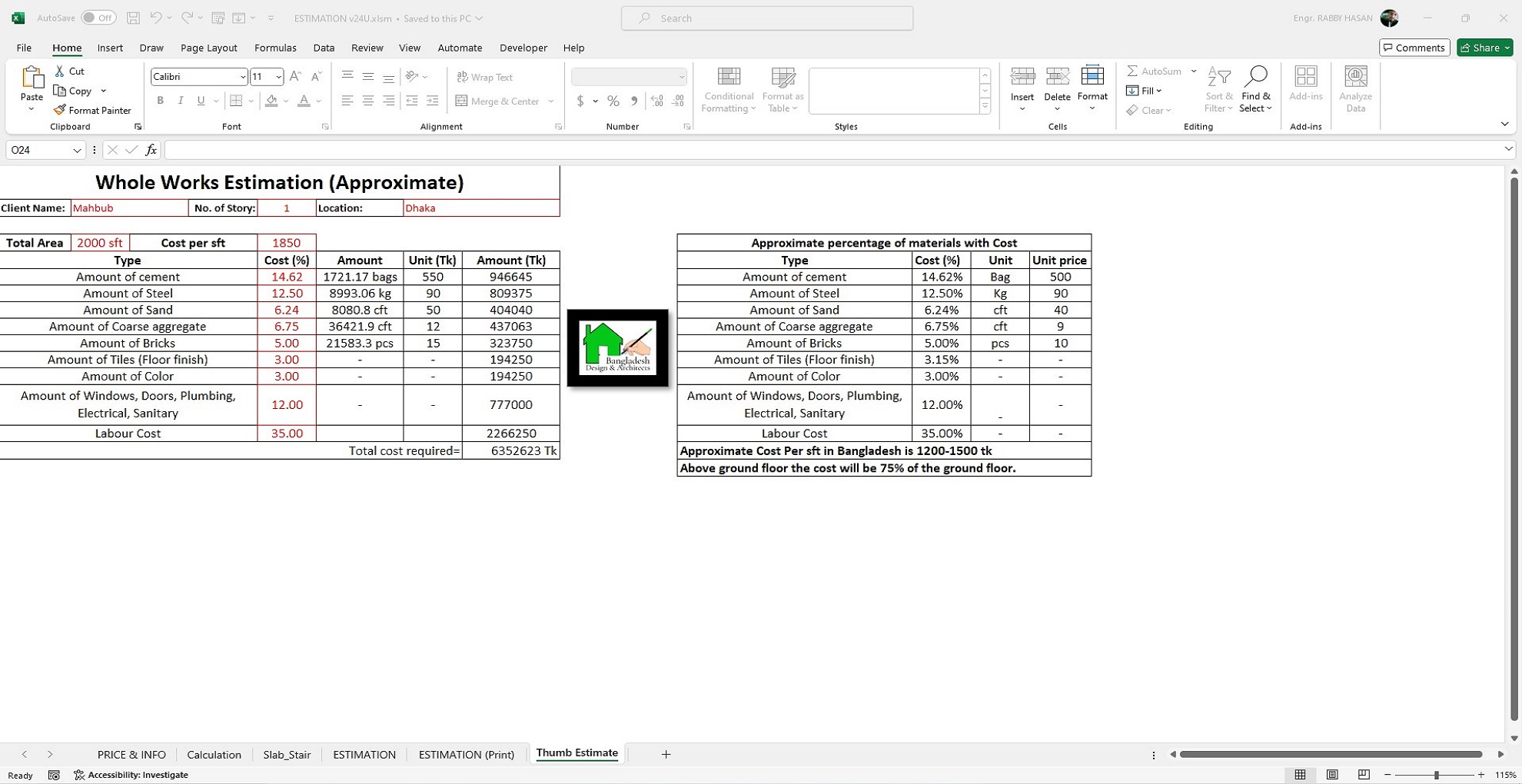Viewport: 1522px width, 784px height.
Task: Click the Increase Font Size icon
Action: pos(295,76)
